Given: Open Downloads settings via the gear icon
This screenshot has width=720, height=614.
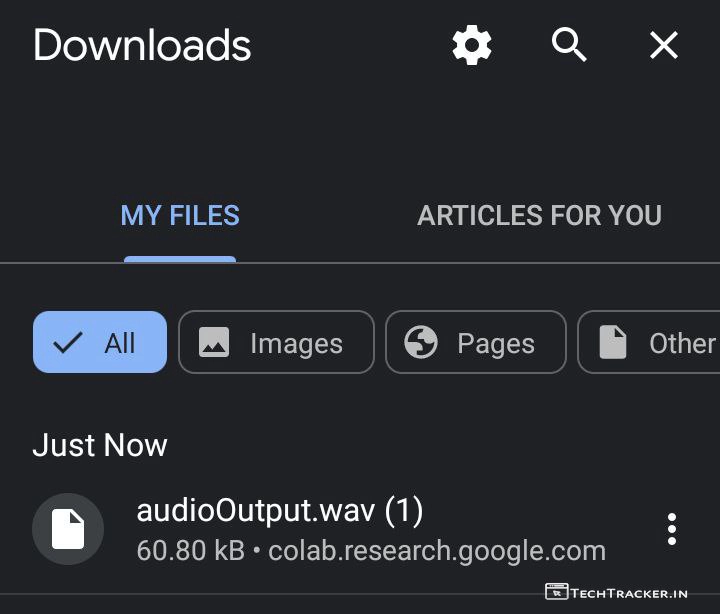Looking at the screenshot, I should coord(472,46).
